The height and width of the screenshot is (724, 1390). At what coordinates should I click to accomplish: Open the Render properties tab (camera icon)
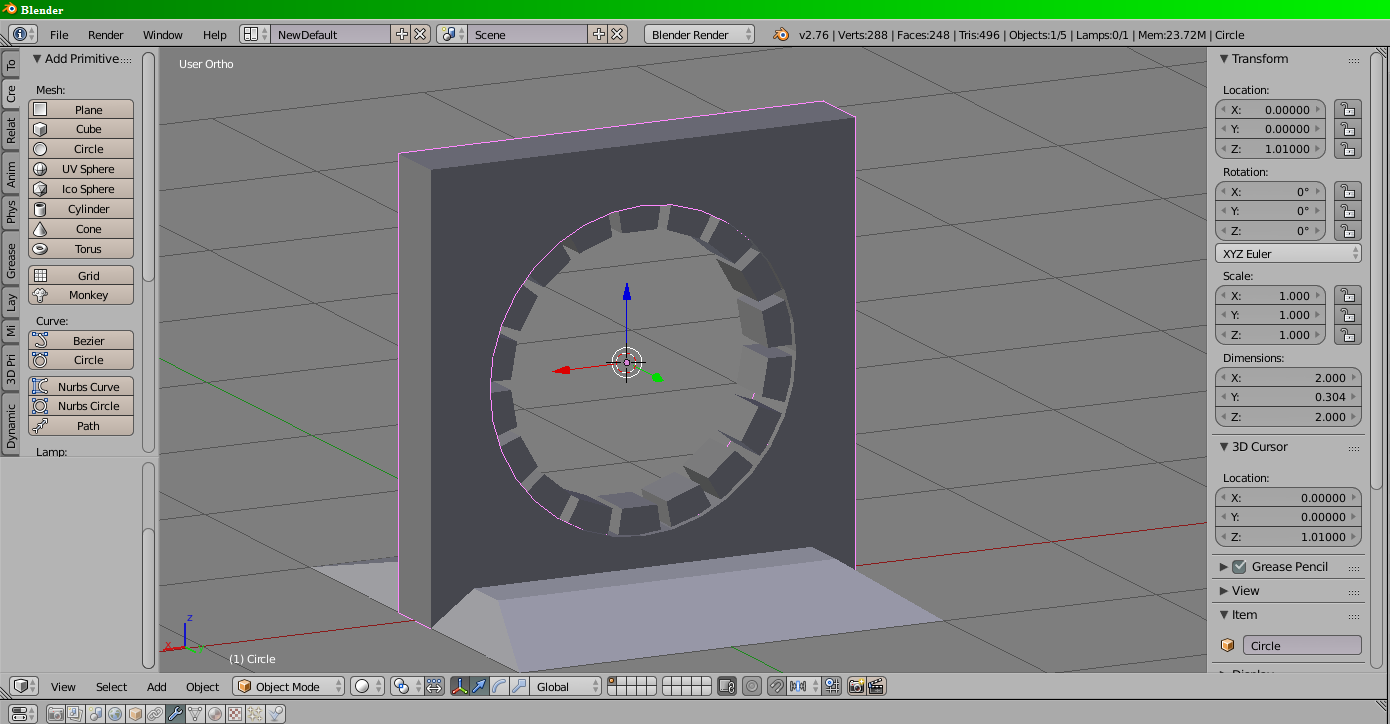[x=56, y=714]
